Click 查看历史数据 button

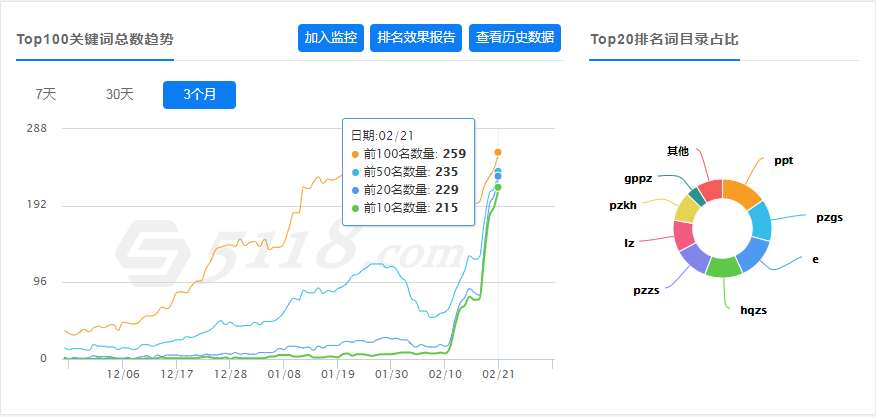coord(516,38)
